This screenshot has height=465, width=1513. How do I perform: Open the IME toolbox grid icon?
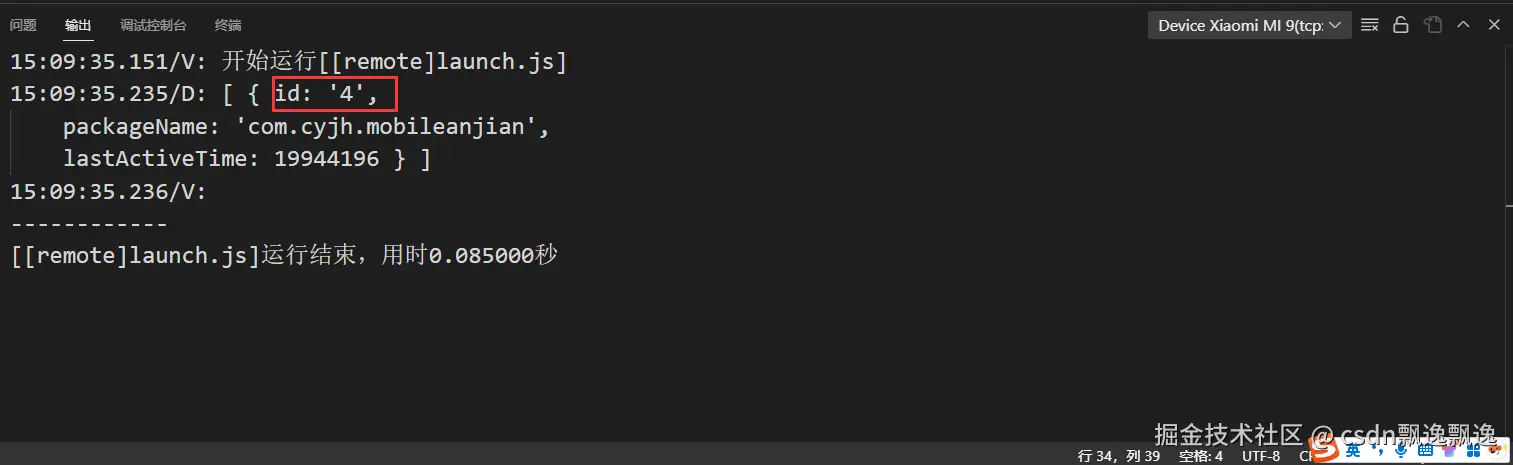pos(1473,451)
